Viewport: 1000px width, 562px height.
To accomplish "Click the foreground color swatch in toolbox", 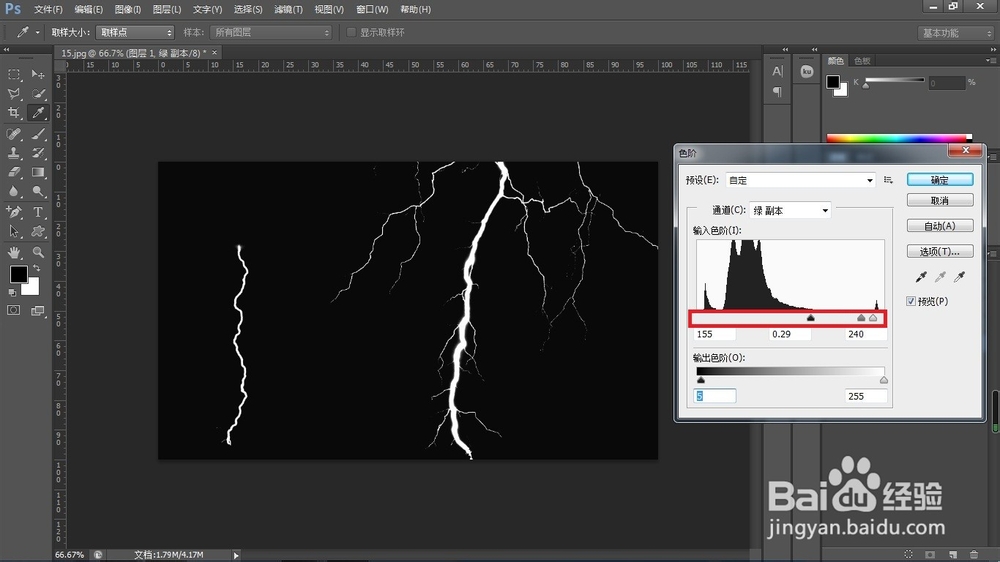I will tap(18, 274).
